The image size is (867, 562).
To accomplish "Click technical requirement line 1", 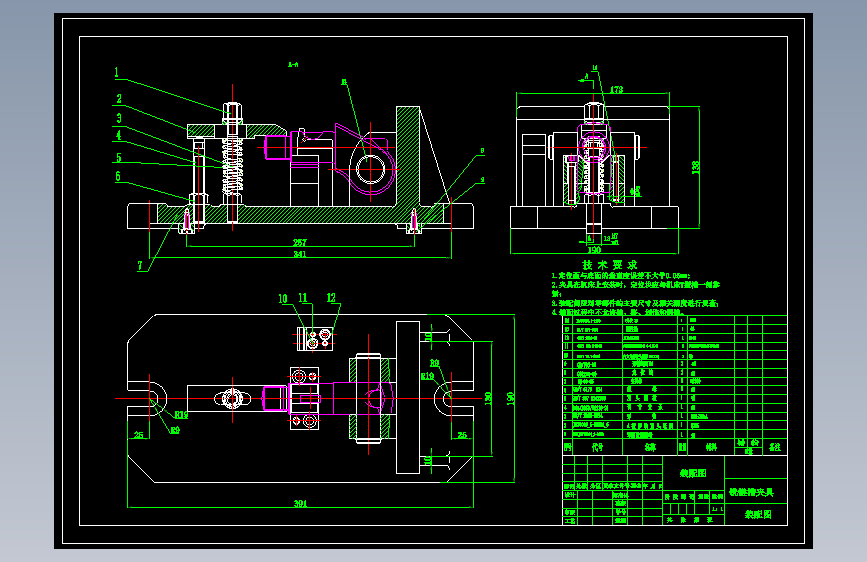I will click(621, 275).
